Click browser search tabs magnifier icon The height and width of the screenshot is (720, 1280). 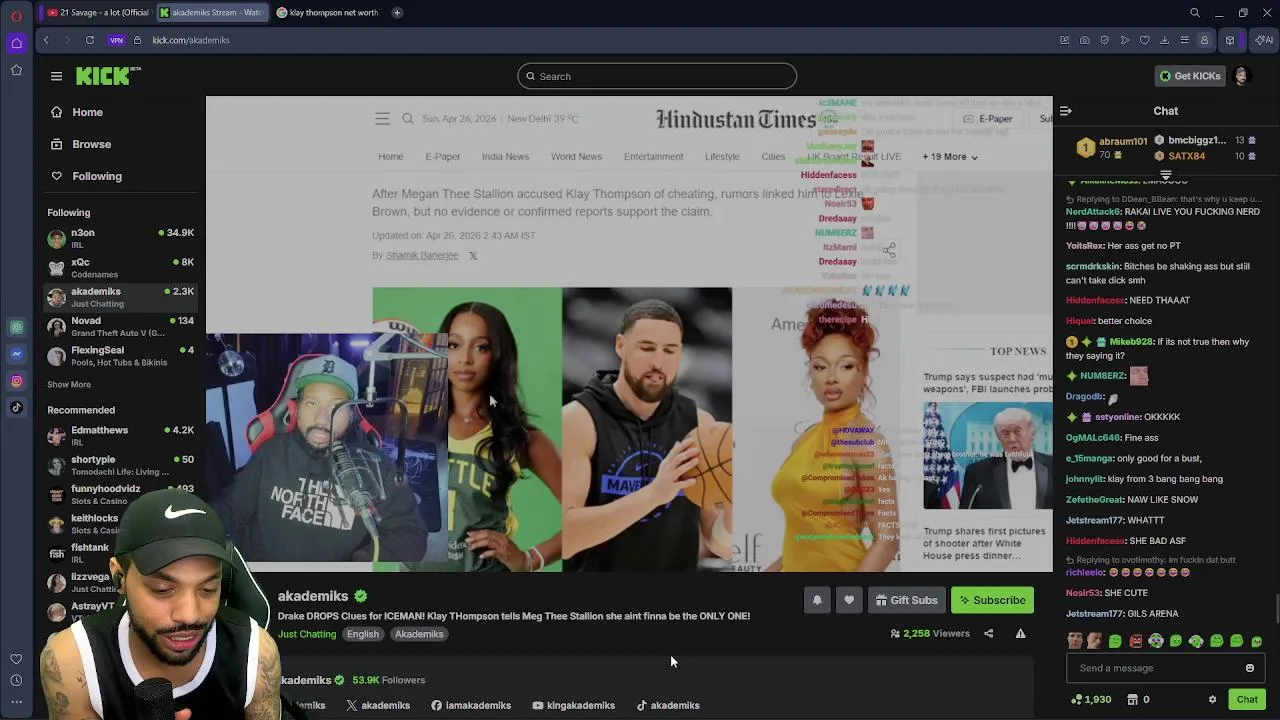[x=1195, y=13]
